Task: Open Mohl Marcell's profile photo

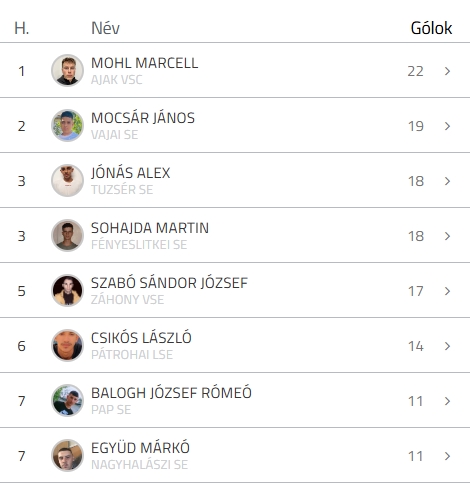Action: [x=67, y=70]
